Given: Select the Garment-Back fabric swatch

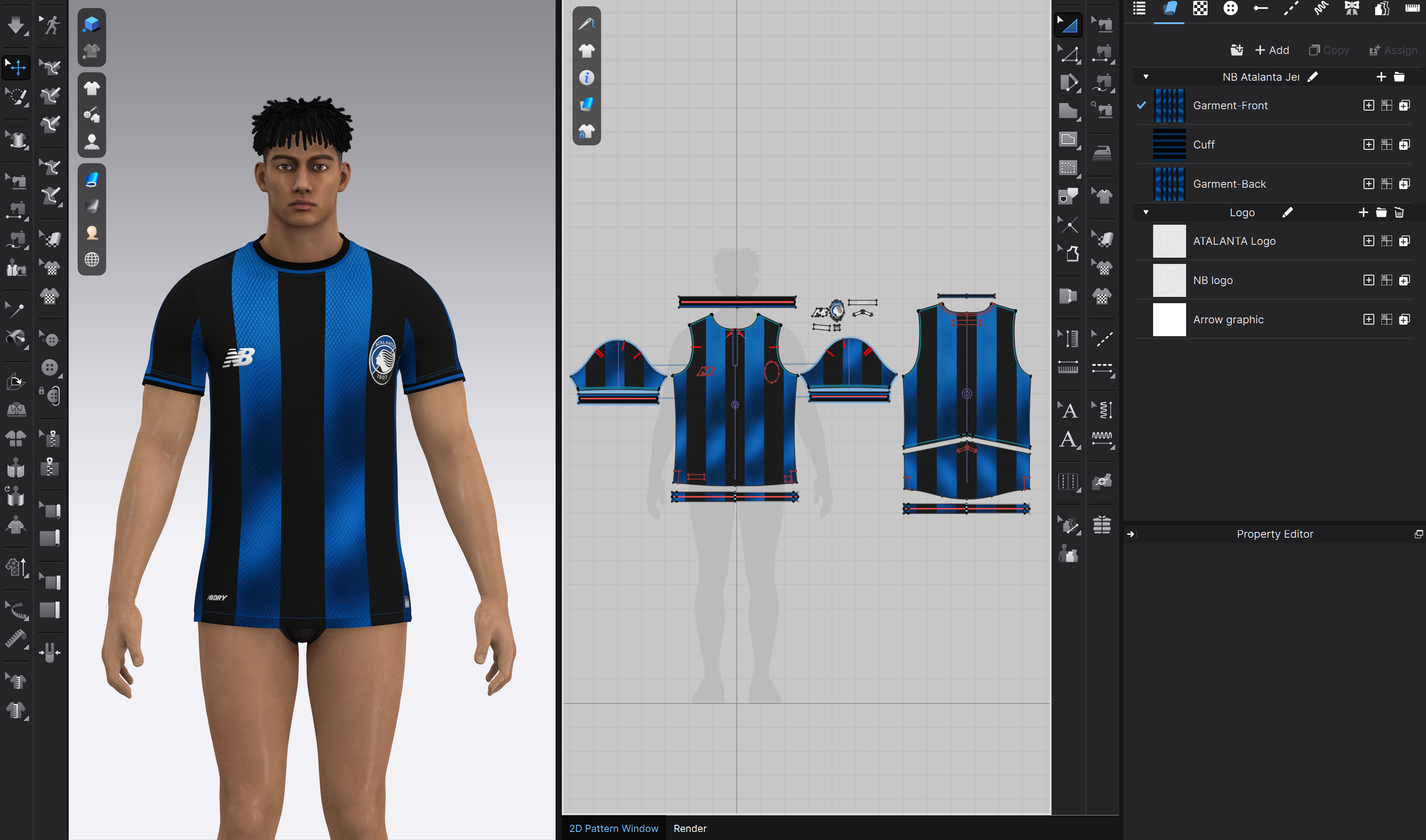Looking at the screenshot, I should pyautogui.click(x=1169, y=184).
